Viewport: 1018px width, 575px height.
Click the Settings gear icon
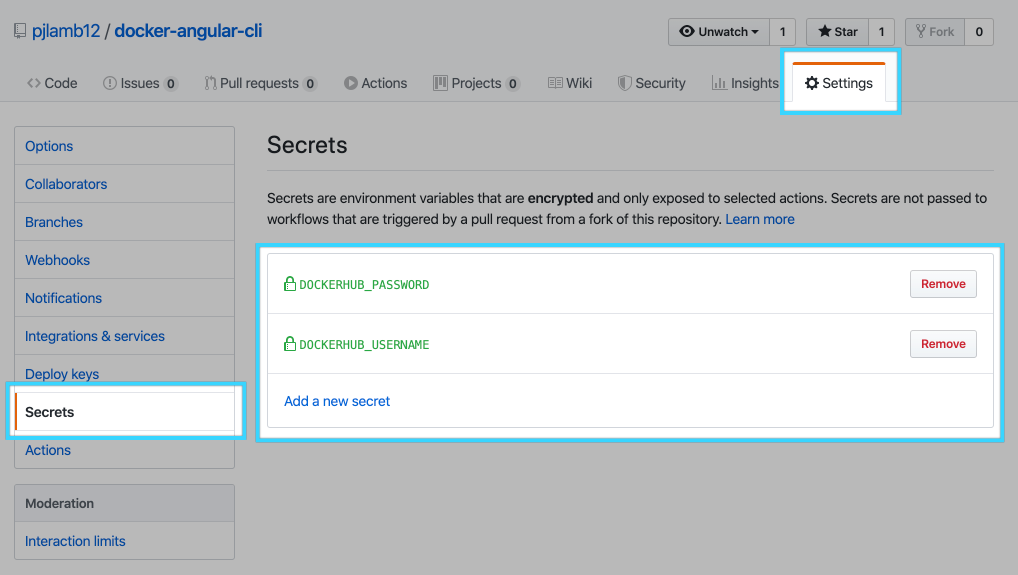pos(812,83)
